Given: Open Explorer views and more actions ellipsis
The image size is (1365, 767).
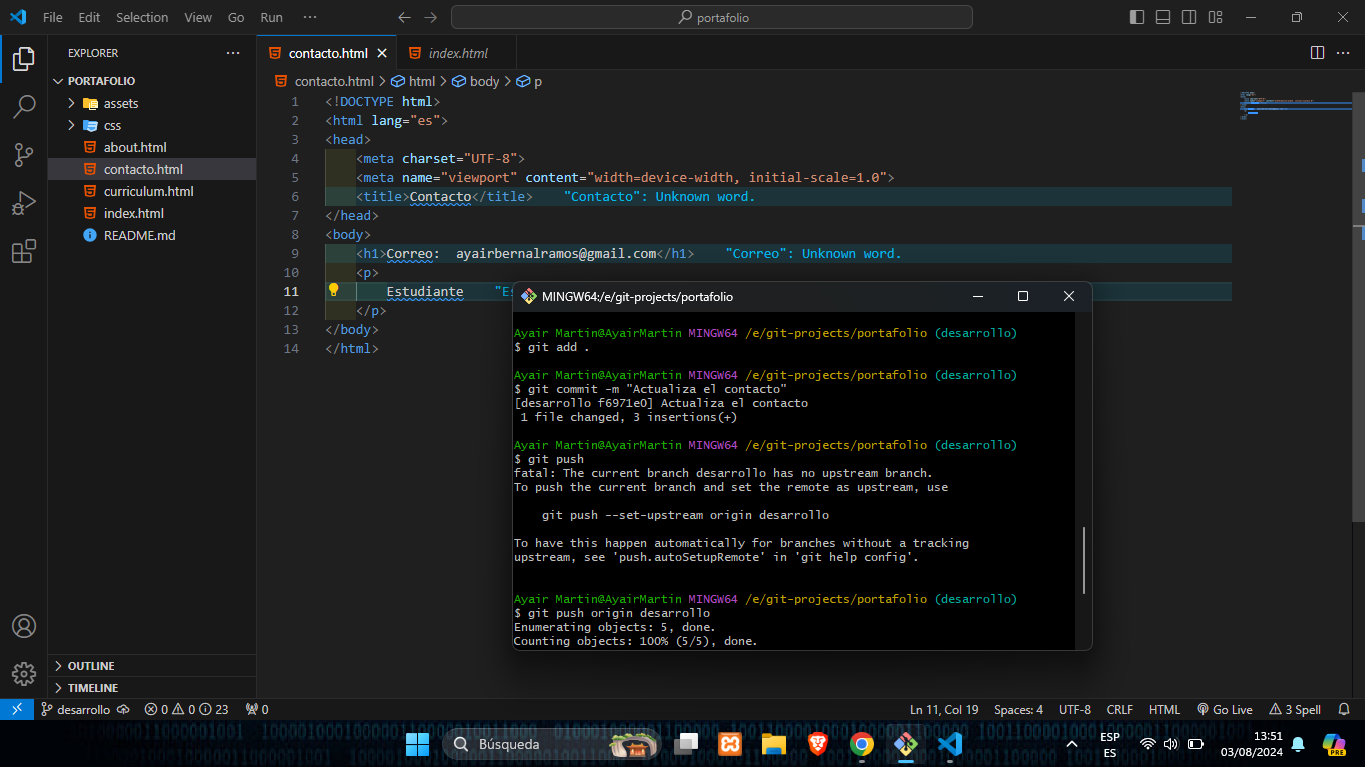Looking at the screenshot, I should (233, 53).
